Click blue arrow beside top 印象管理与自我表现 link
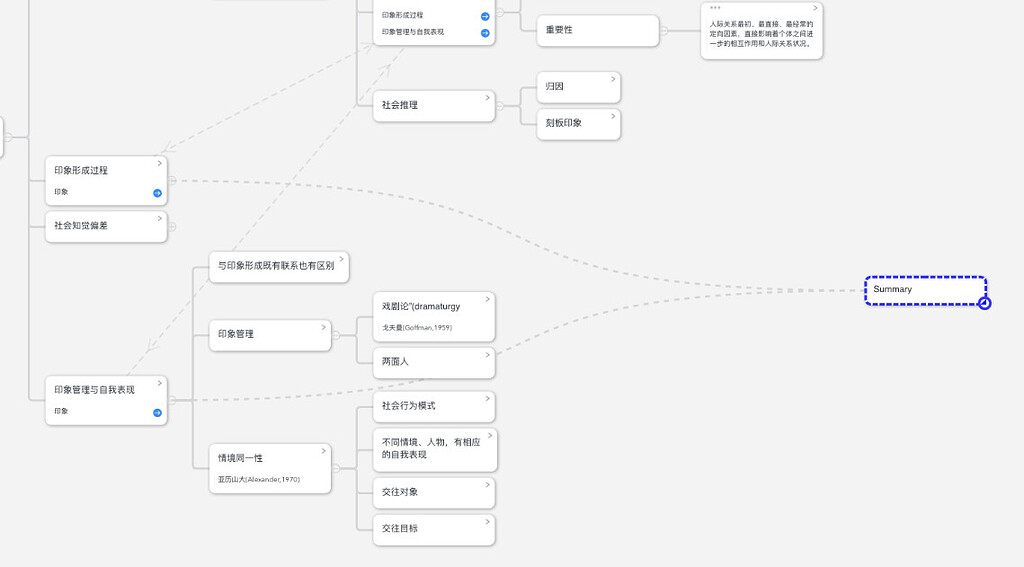This screenshot has width=1024, height=567. (485, 33)
